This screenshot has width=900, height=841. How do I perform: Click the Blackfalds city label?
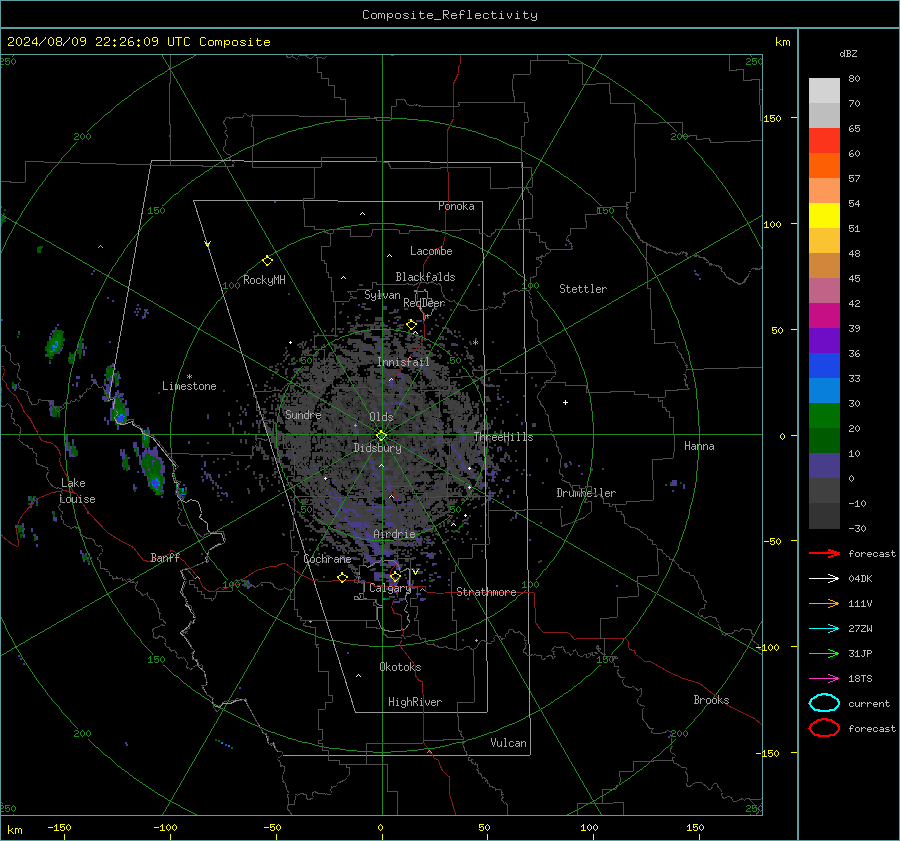[425, 277]
